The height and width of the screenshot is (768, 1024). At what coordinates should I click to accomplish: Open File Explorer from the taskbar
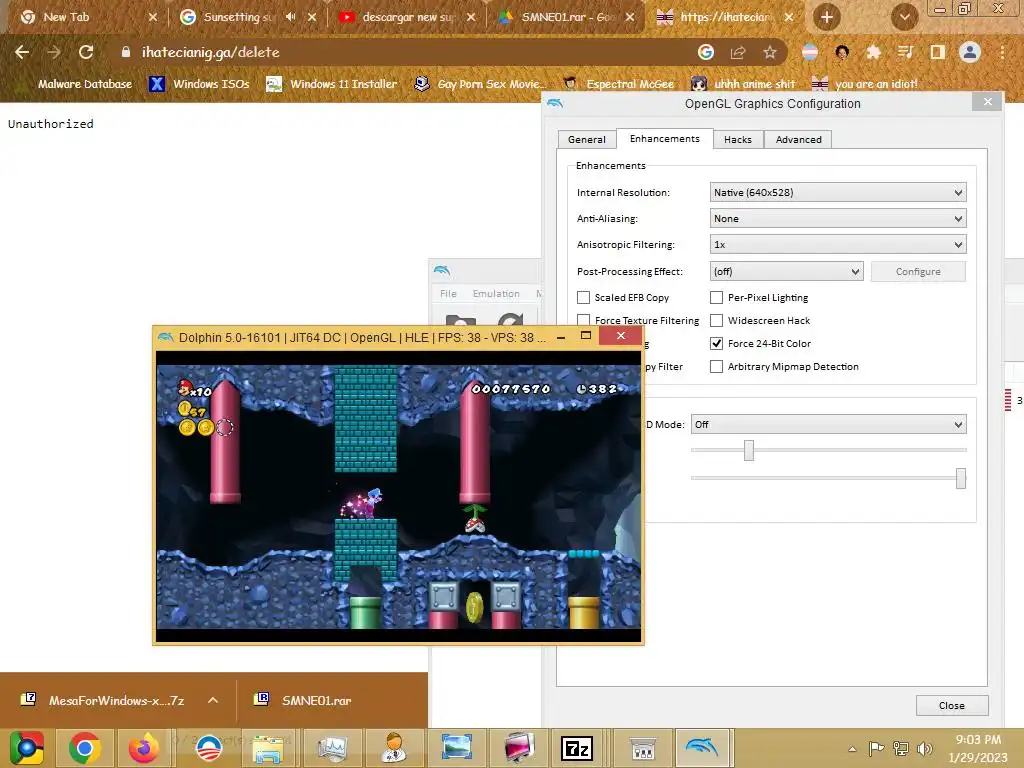pos(268,748)
